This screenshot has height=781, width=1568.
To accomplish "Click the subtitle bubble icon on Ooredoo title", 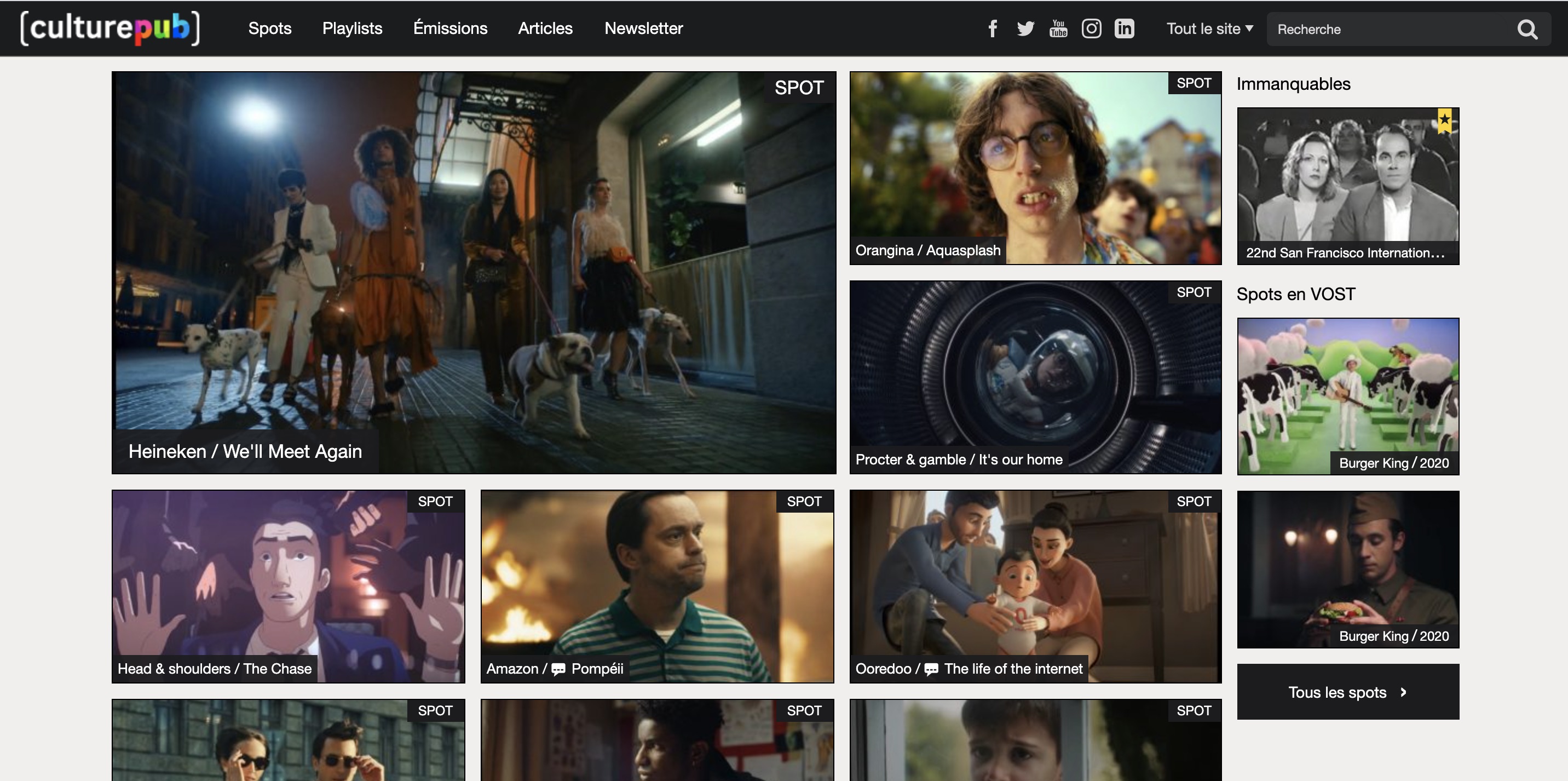I will click(931, 670).
